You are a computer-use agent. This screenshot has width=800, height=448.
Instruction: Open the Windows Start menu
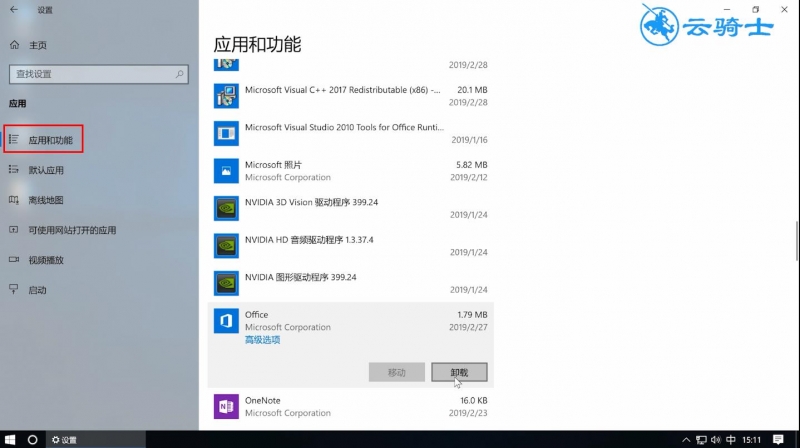point(10,439)
